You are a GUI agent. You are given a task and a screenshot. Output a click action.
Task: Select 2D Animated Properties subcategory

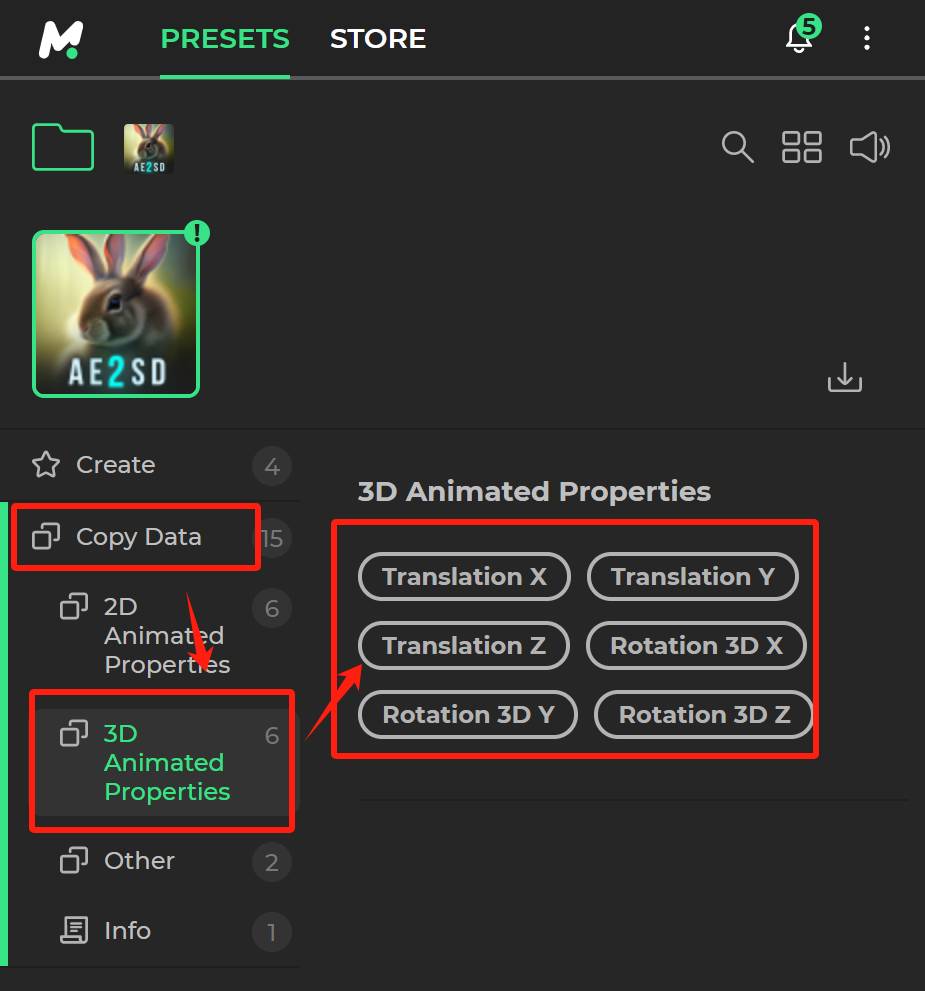pyautogui.click(x=166, y=635)
